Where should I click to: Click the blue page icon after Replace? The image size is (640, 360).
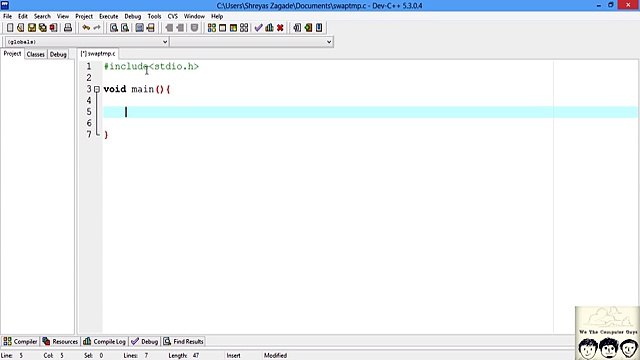140,28
